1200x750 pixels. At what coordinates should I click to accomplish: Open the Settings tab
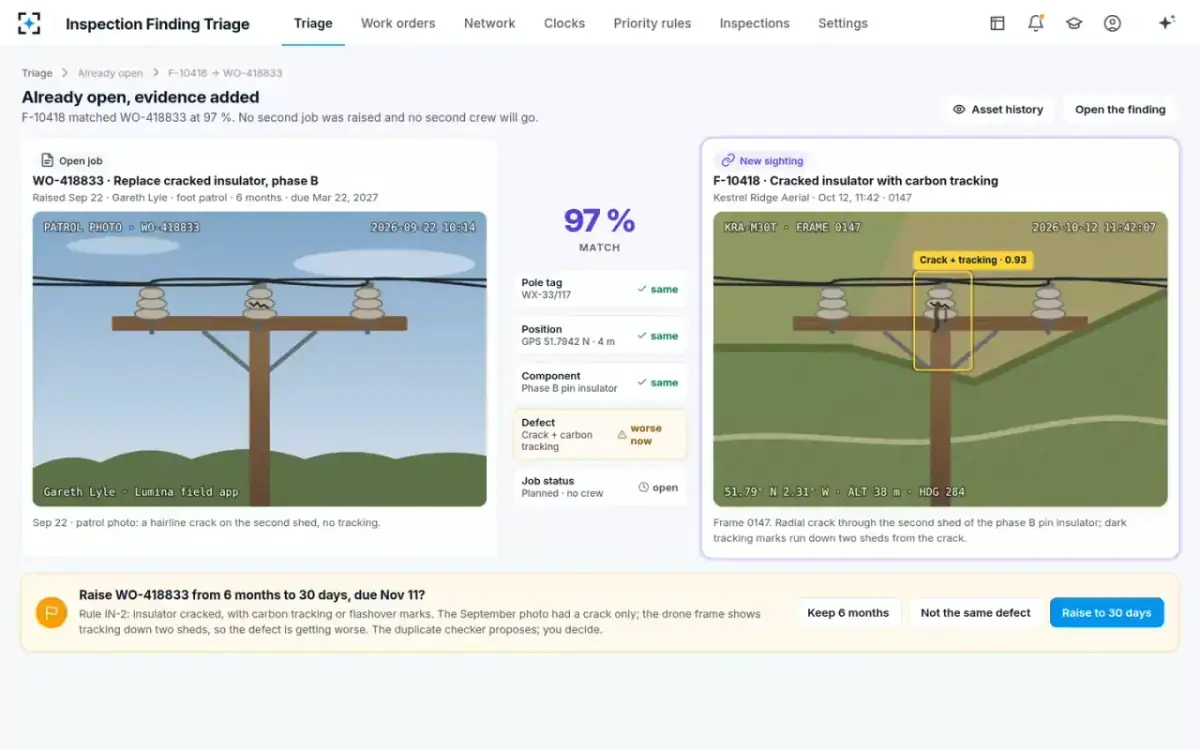point(843,23)
